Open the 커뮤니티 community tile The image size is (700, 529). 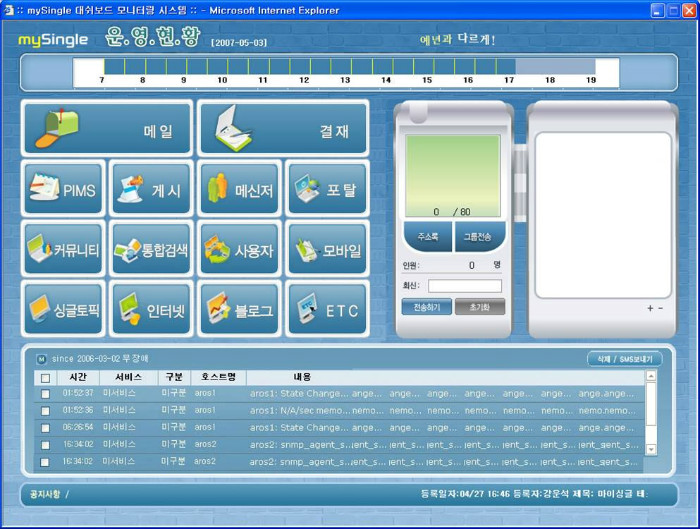pyautogui.click(x=63, y=249)
